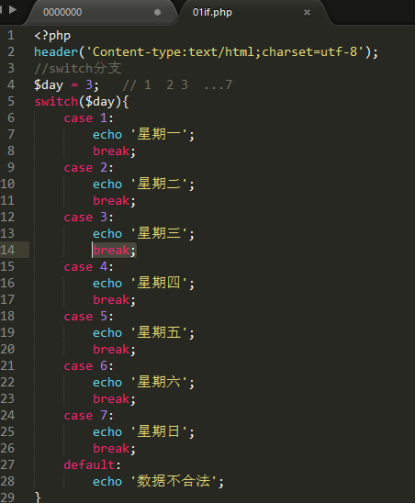Click the 'break' on line 17
Viewport: 416px width, 504px height.
tap(111, 300)
